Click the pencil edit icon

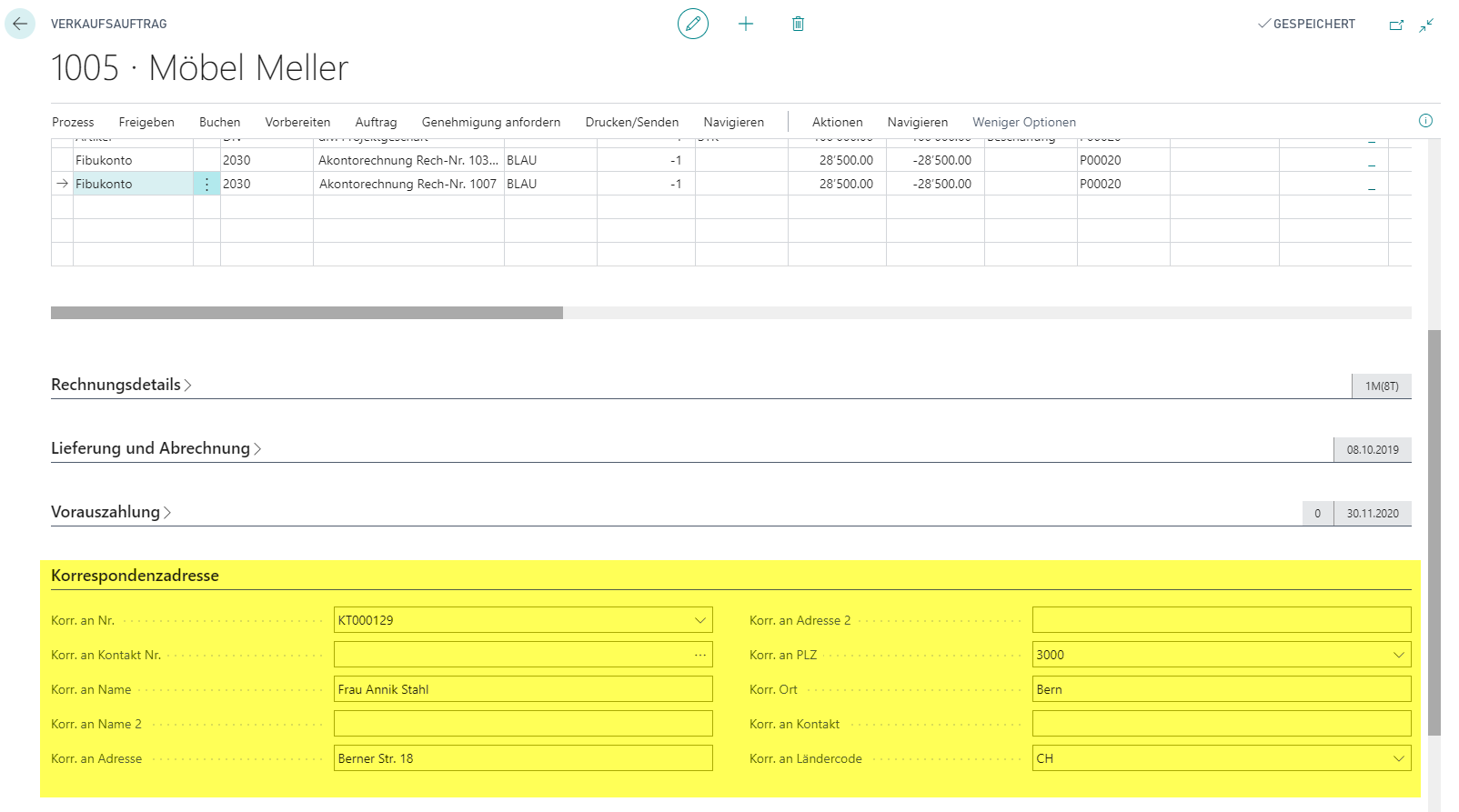coord(693,24)
